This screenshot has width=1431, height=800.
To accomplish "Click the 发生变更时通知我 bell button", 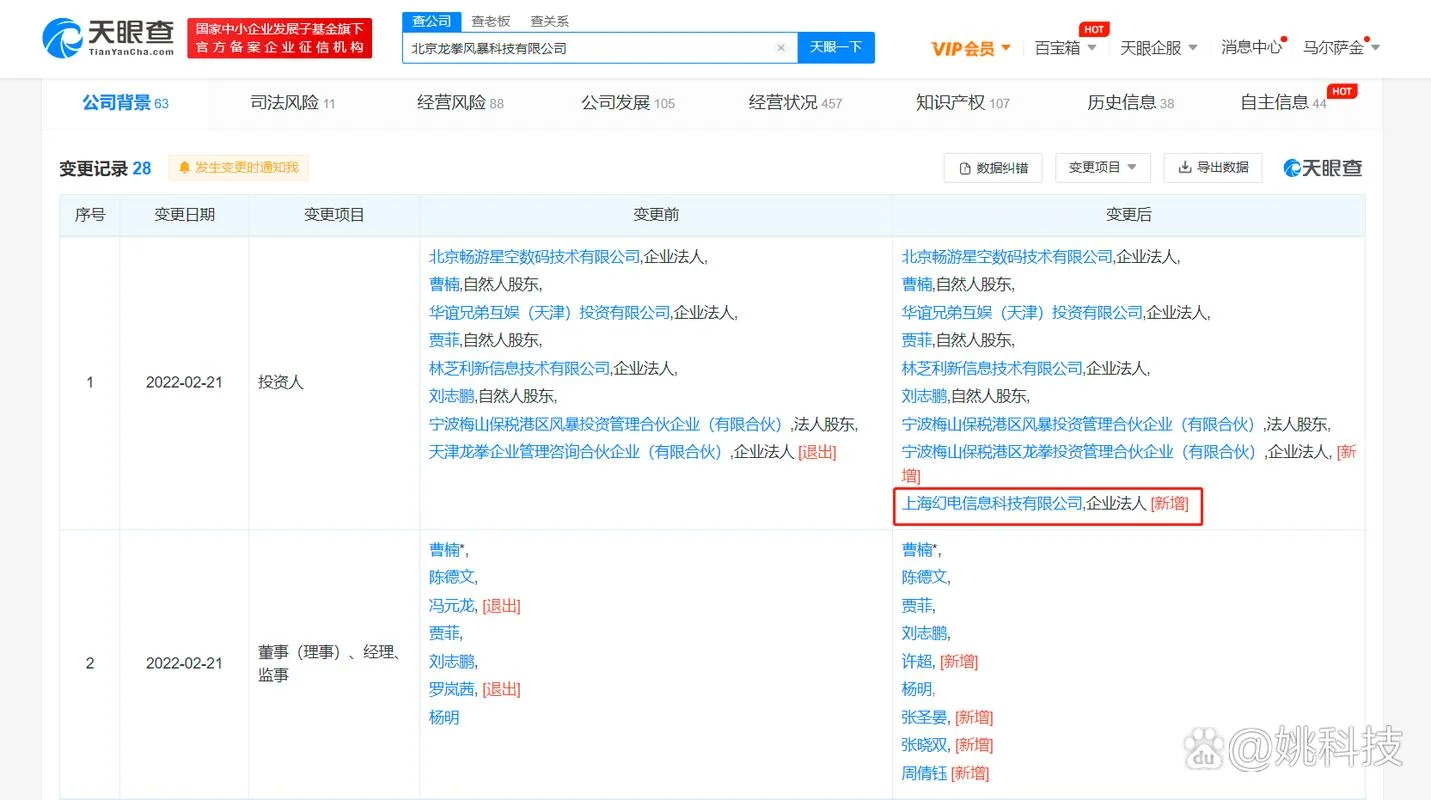I will [238, 167].
